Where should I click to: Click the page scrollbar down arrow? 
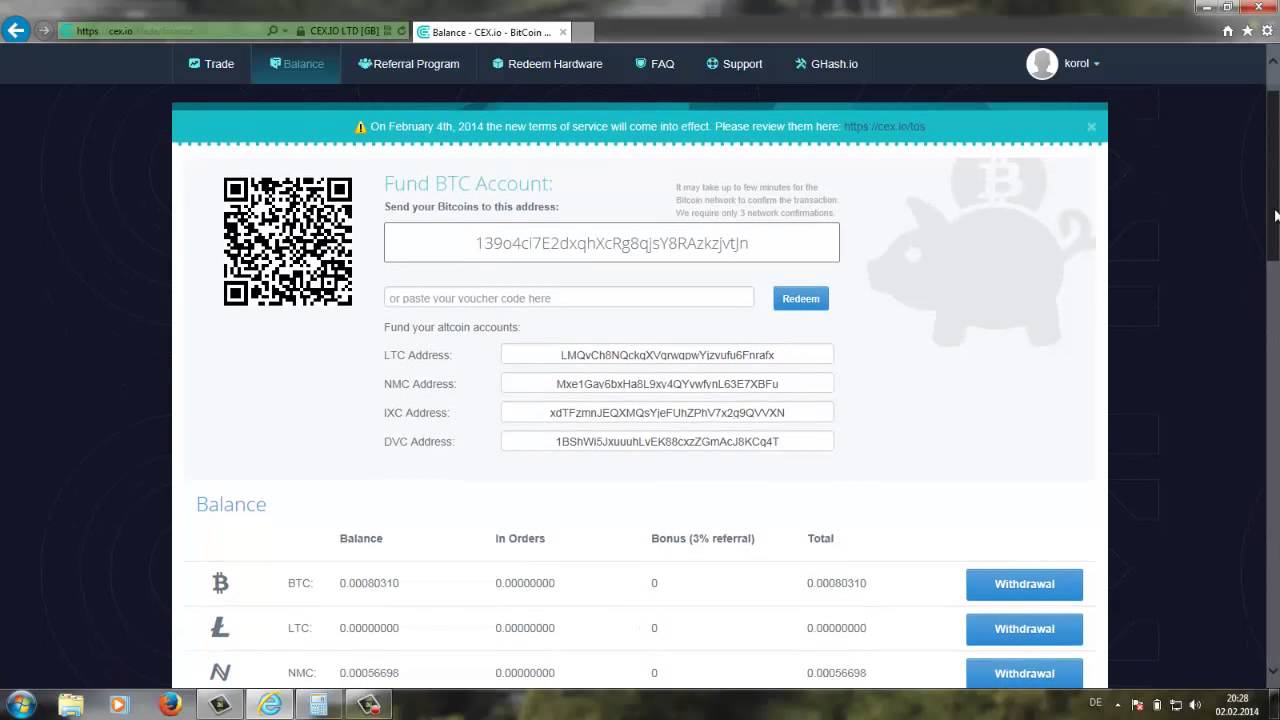[1273, 671]
